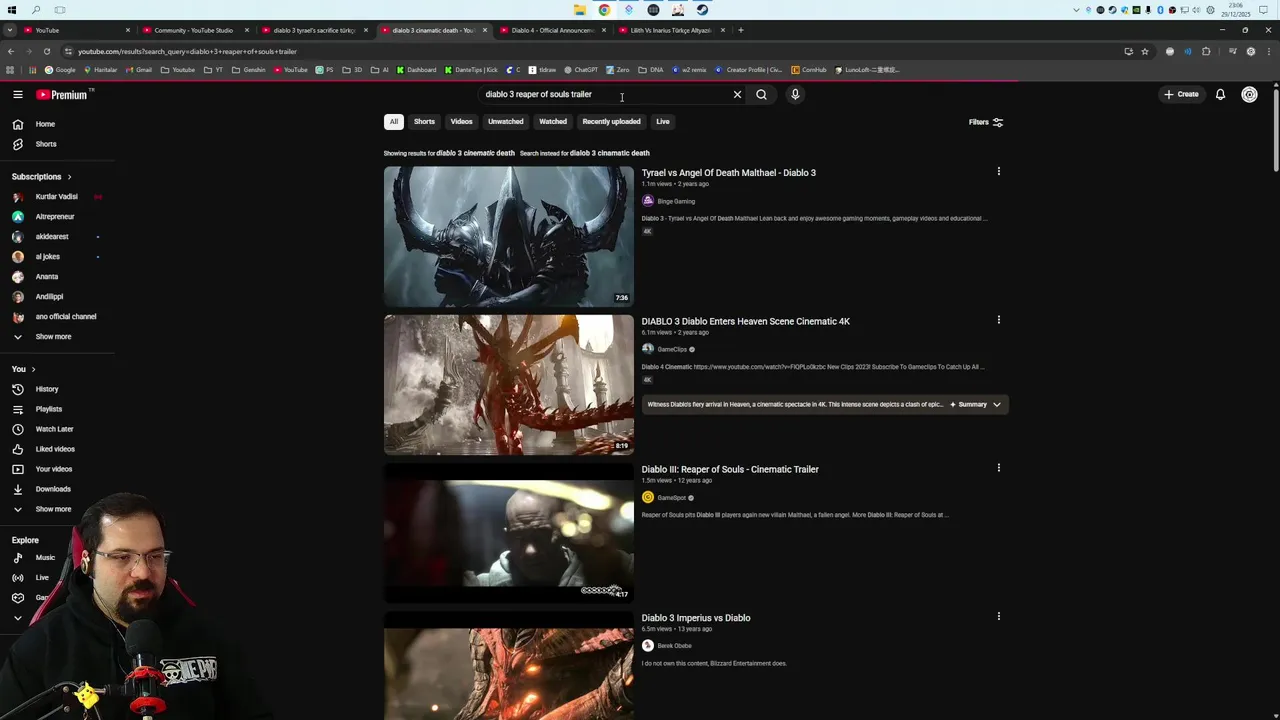Image resolution: width=1280 pixels, height=720 pixels.
Task: Click the magnifier search button
Action: 761,94
